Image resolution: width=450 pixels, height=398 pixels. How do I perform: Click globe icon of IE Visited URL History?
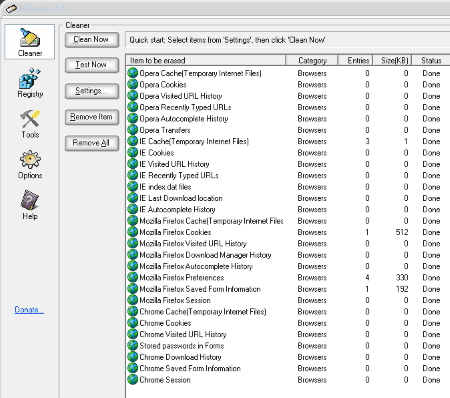point(133,163)
